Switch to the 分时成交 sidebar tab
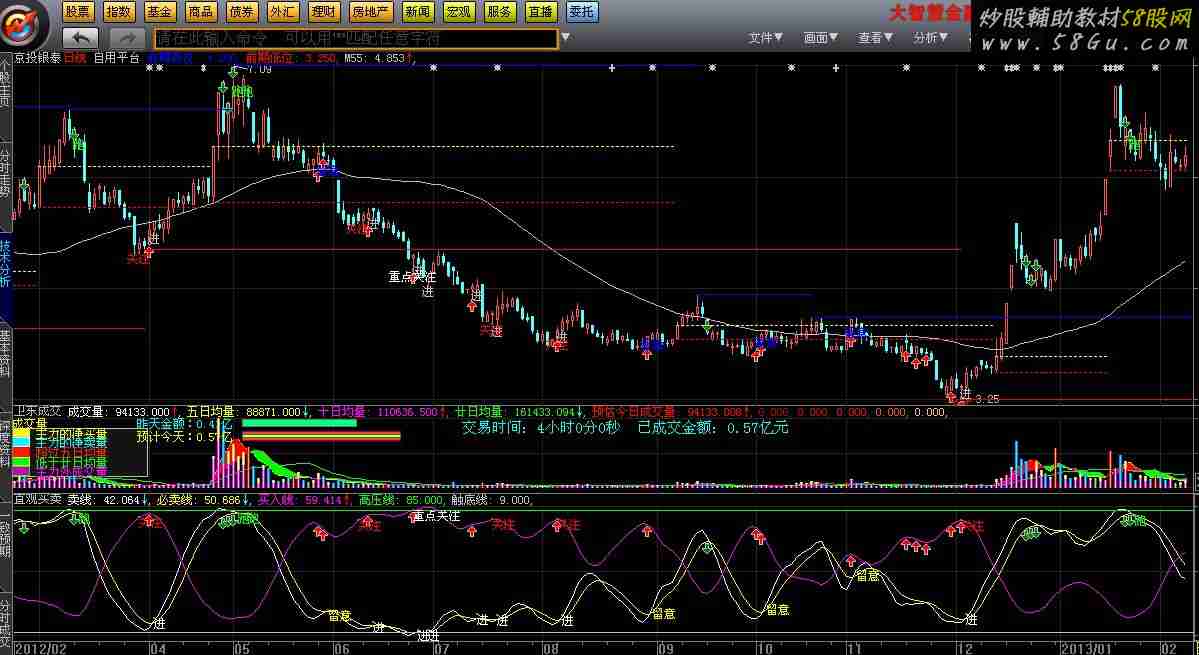This screenshot has height=655, width=1199. pos(6,623)
